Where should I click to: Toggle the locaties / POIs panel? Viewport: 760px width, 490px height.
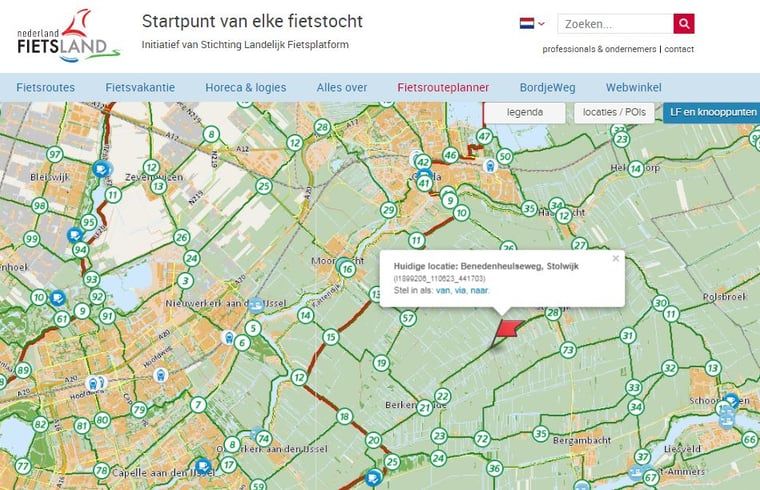coord(614,113)
